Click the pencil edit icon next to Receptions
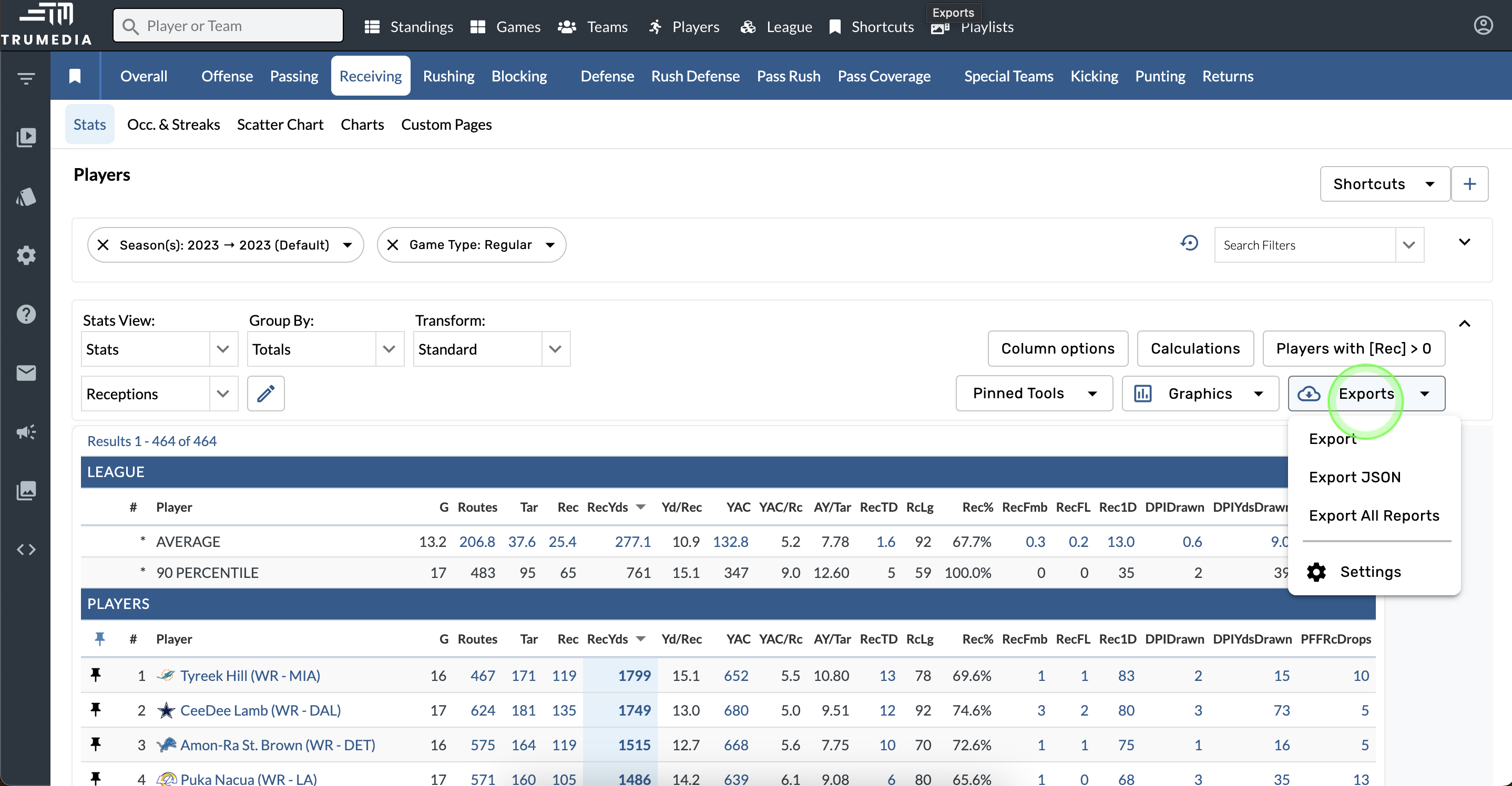Viewport: 1512px width, 786px height. [266, 394]
